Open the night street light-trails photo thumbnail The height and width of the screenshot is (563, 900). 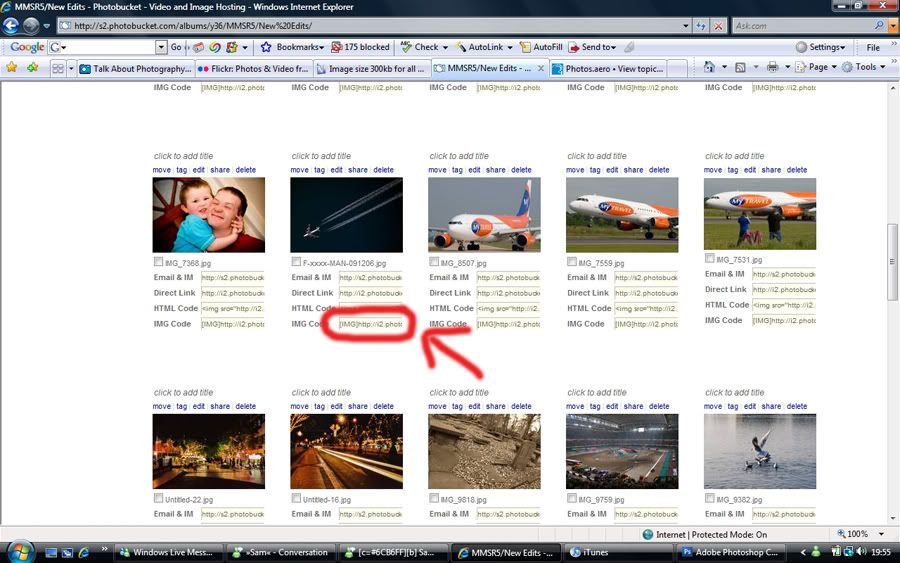(x=346, y=451)
